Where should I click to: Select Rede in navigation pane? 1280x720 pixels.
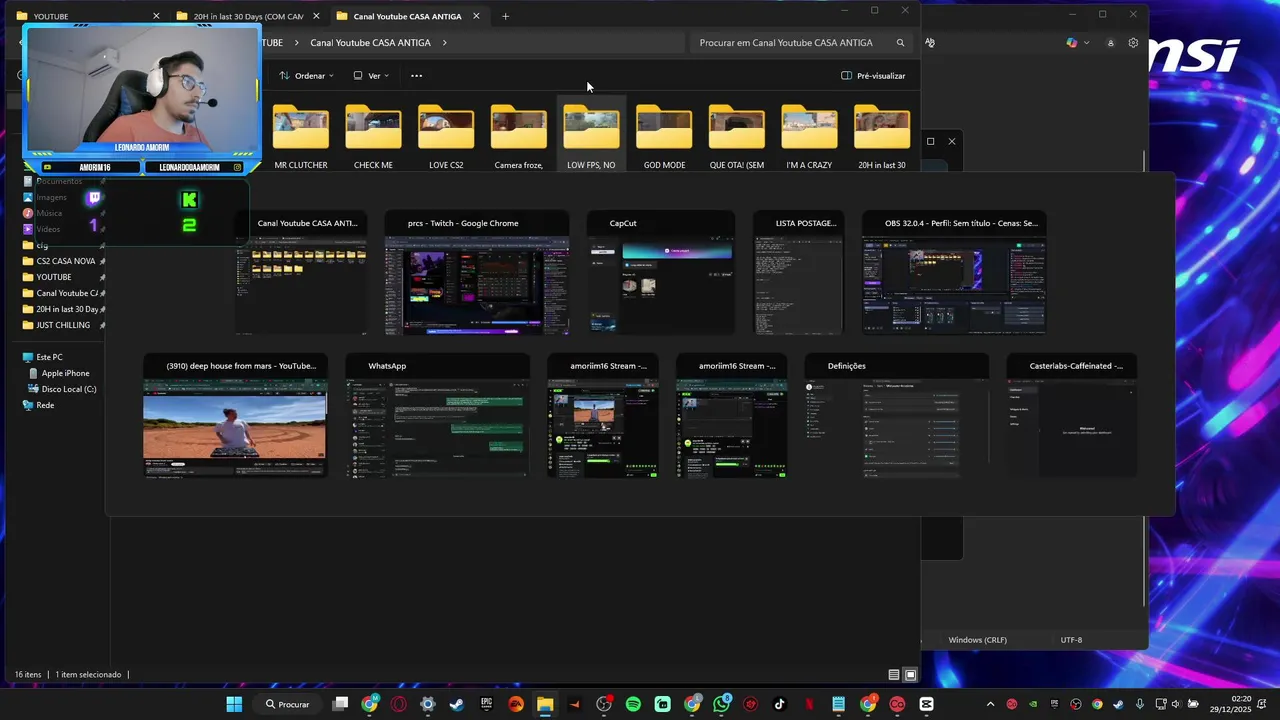[44, 405]
